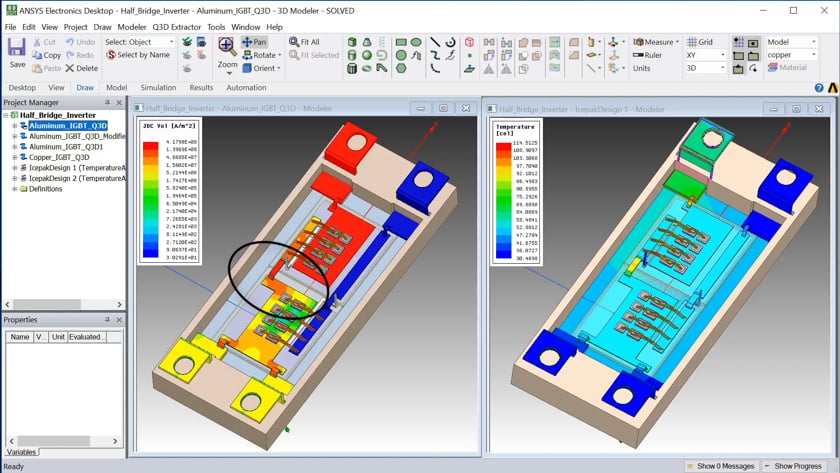Switch to the Automation ribbon tab
The image size is (840, 473).
pyautogui.click(x=246, y=88)
